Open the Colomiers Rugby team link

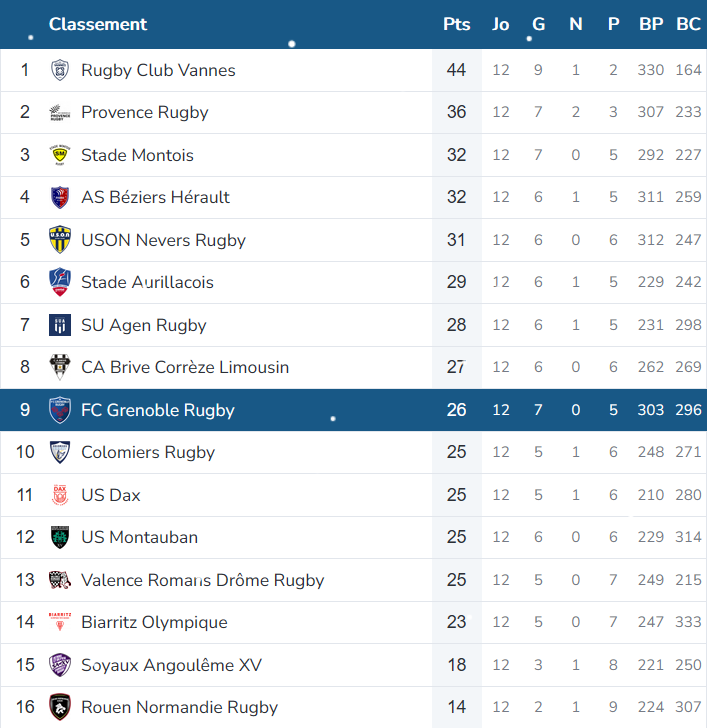point(148,452)
